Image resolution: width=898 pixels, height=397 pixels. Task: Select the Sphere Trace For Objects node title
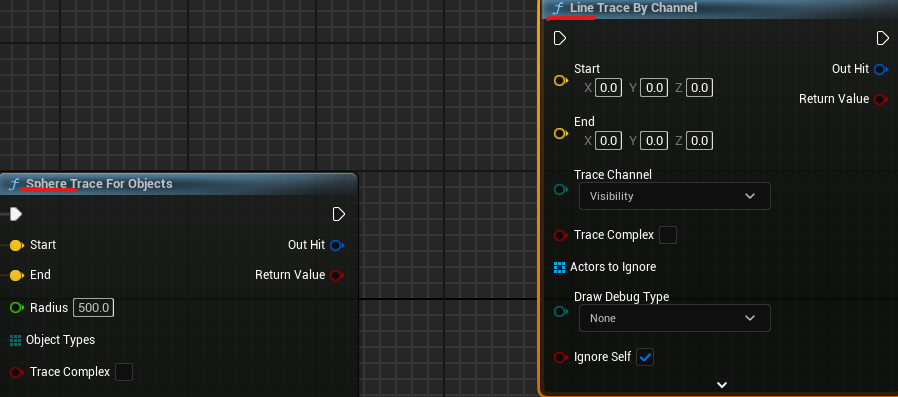pos(99,184)
